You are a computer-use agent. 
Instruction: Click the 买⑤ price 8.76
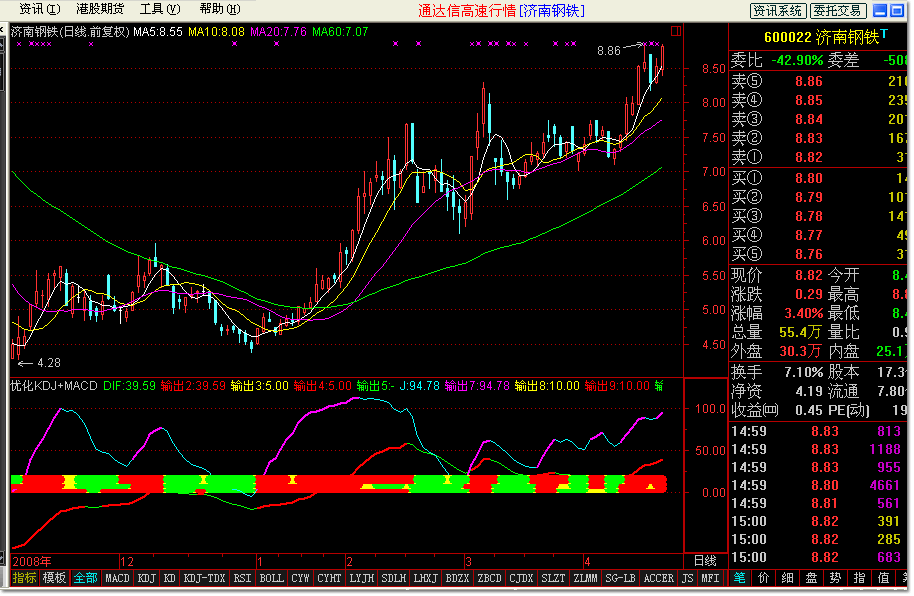809,254
